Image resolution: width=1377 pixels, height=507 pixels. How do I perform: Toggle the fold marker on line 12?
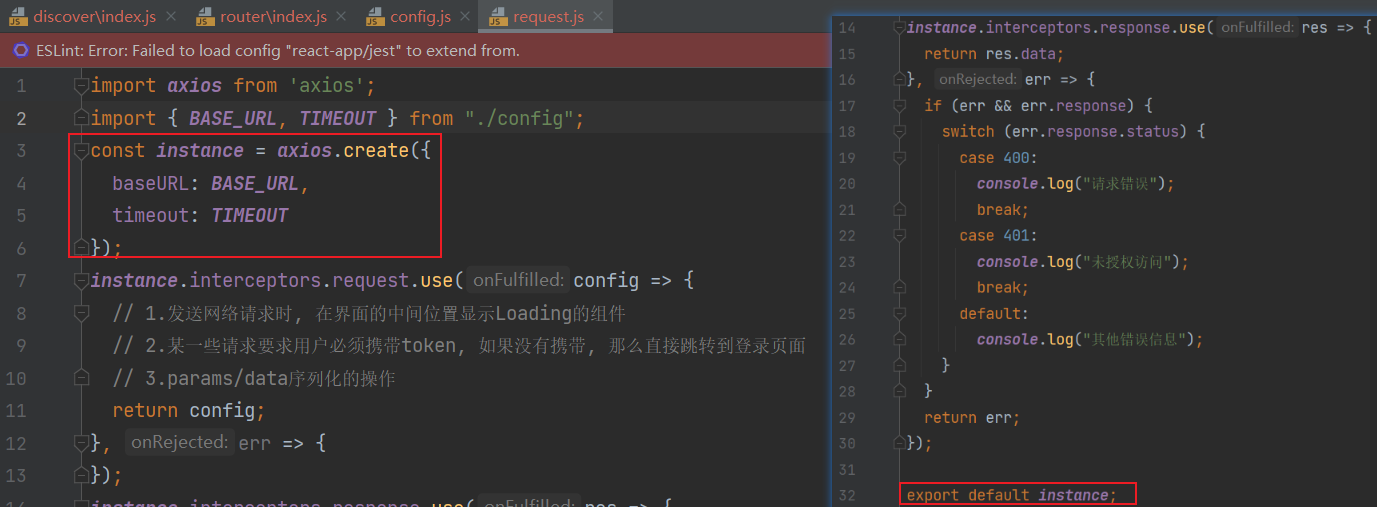81,441
